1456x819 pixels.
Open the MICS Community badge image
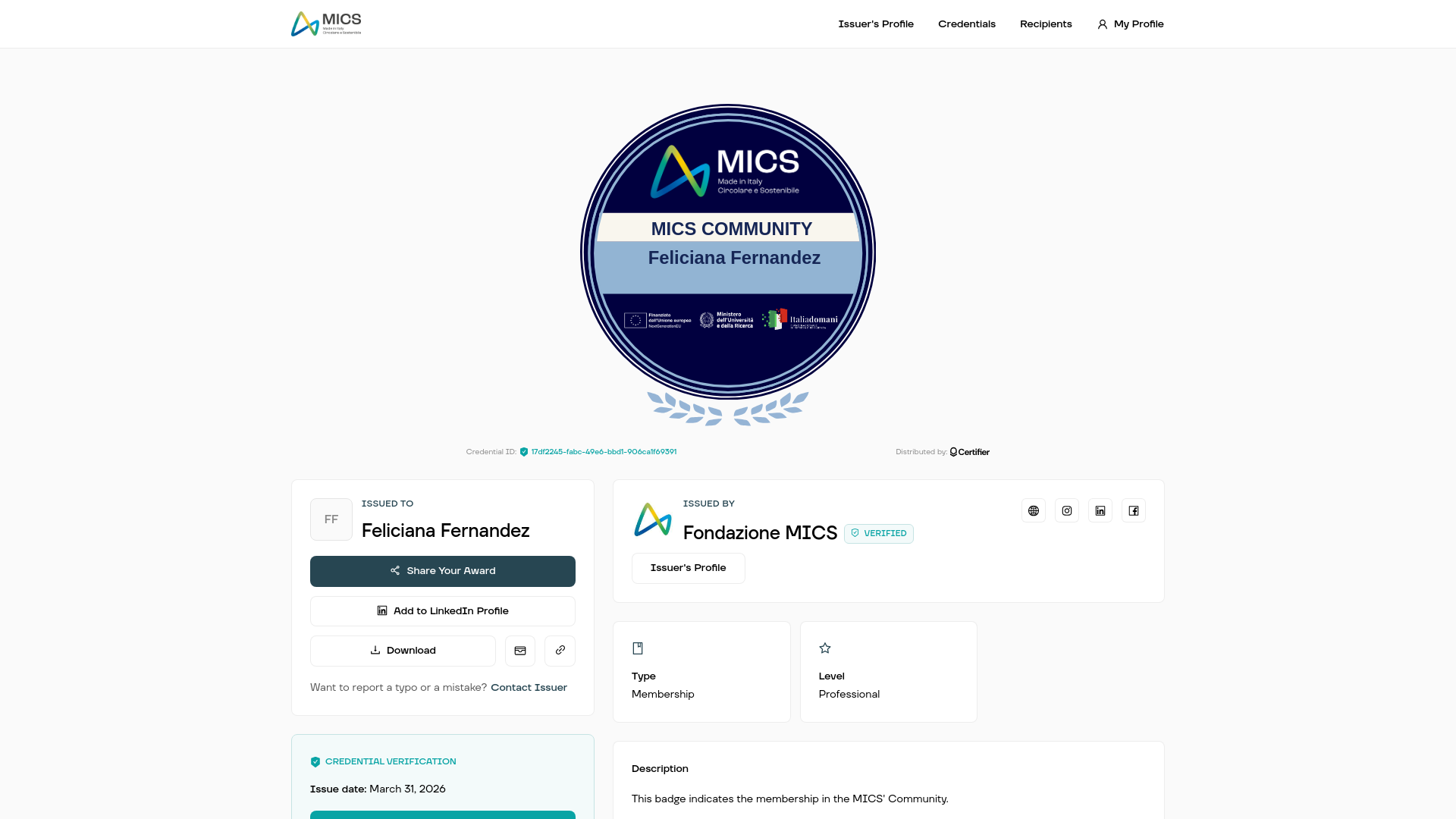point(728,264)
